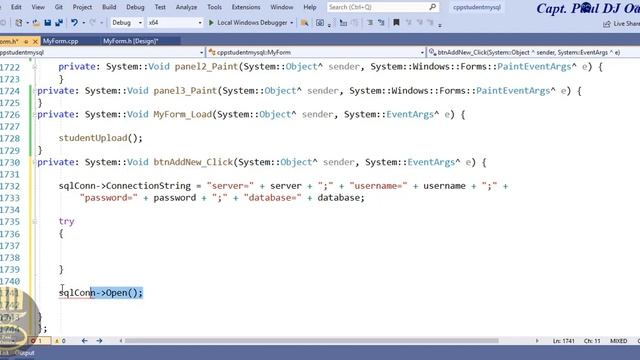Click the Open File folder icon

[36, 23]
